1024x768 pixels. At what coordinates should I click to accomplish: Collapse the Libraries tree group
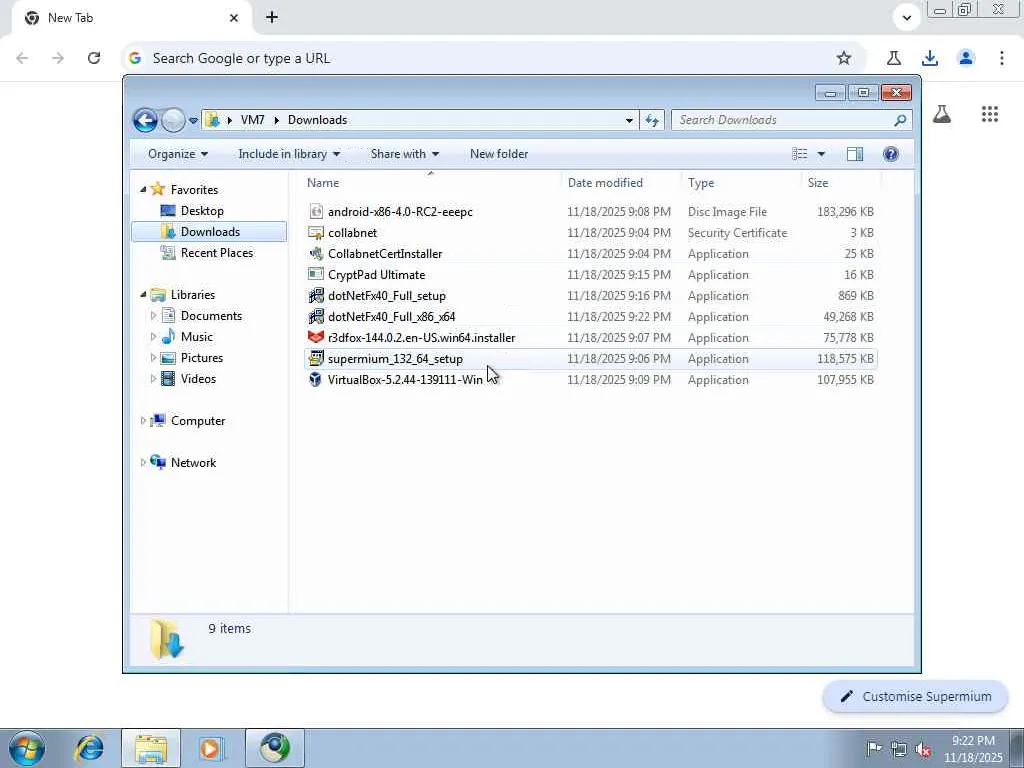(144, 295)
